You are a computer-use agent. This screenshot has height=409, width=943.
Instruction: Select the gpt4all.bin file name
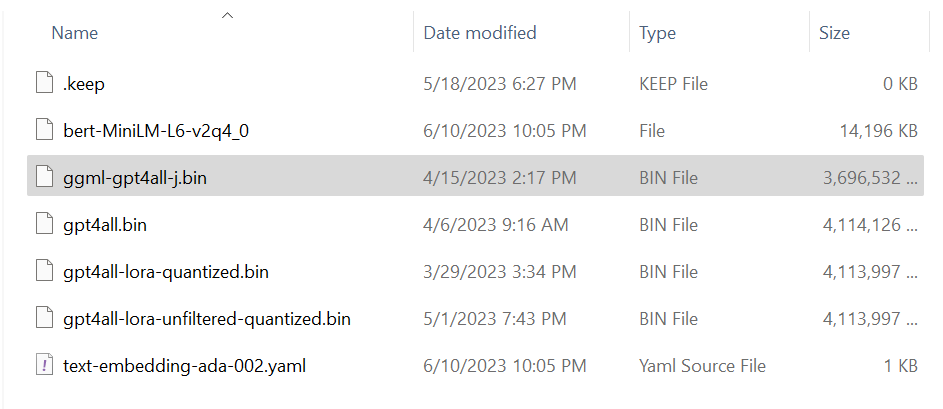[105, 225]
